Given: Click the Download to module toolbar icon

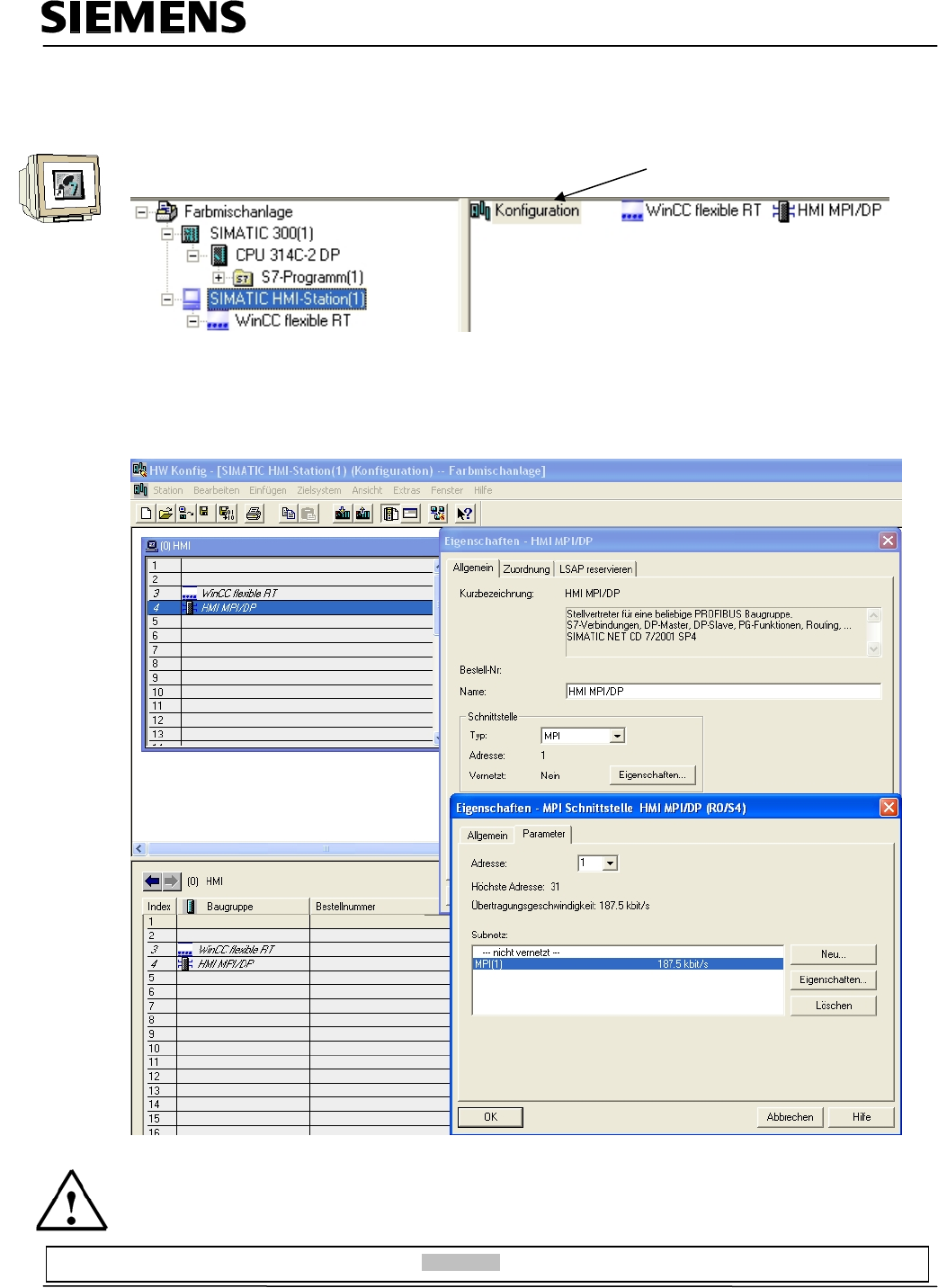Looking at the screenshot, I should point(343,514).
